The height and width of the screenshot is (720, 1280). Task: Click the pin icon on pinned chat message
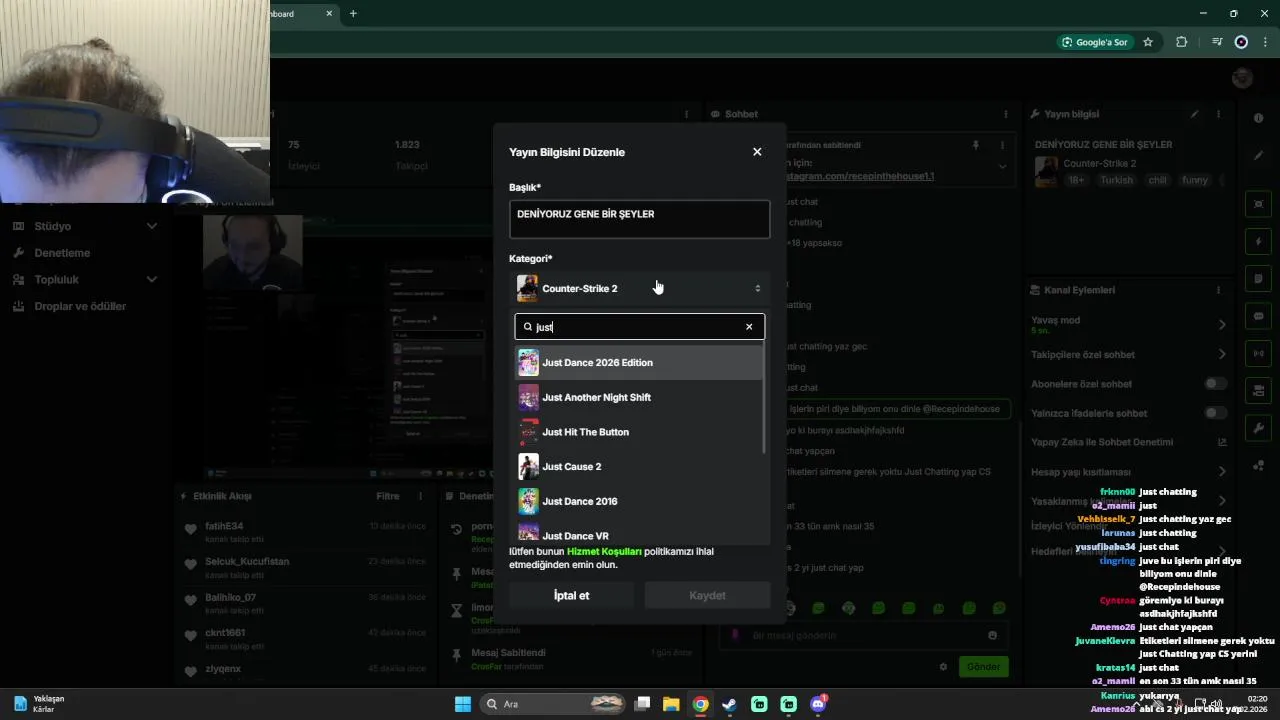[976, 145]
